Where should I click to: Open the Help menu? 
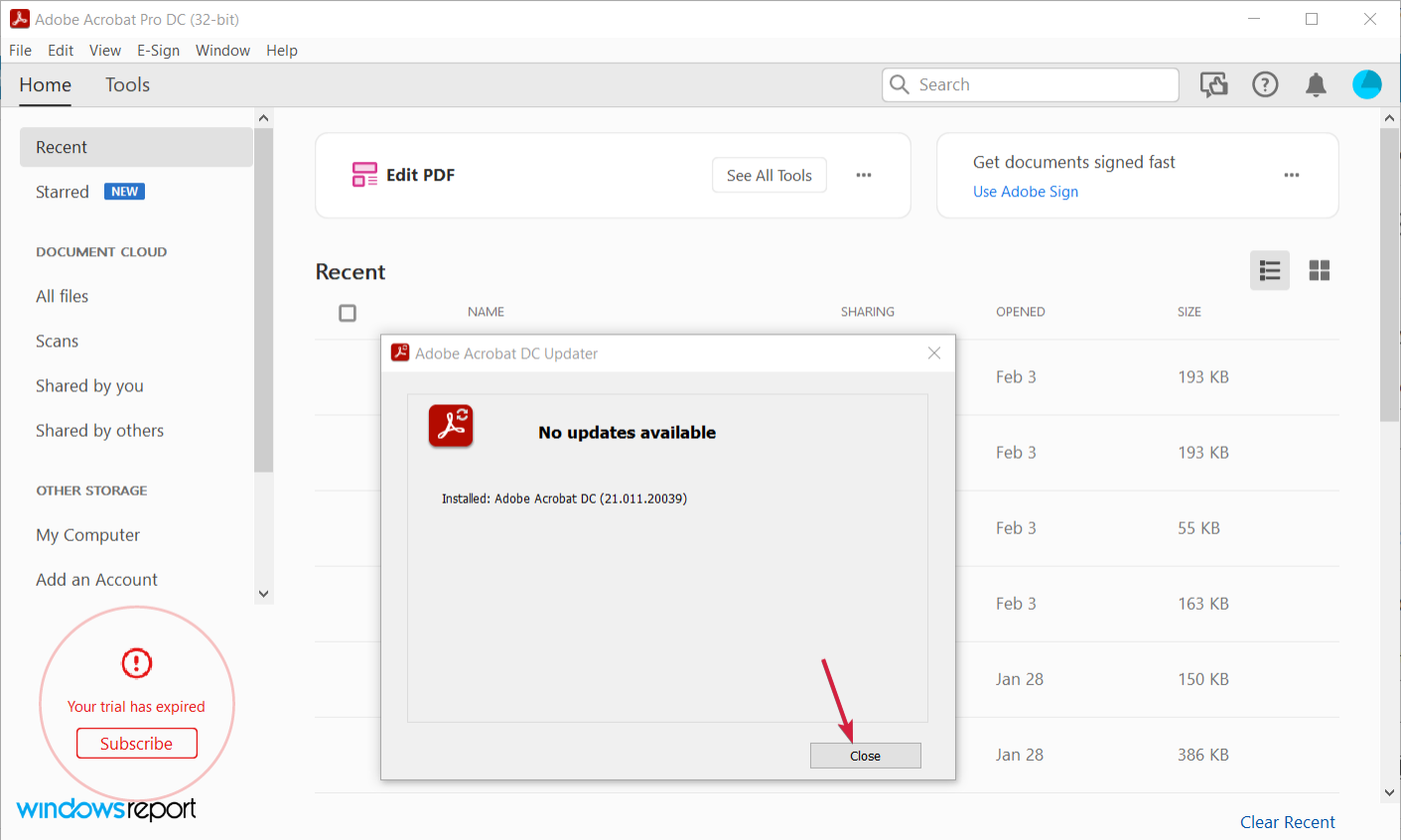pos(282,51)
